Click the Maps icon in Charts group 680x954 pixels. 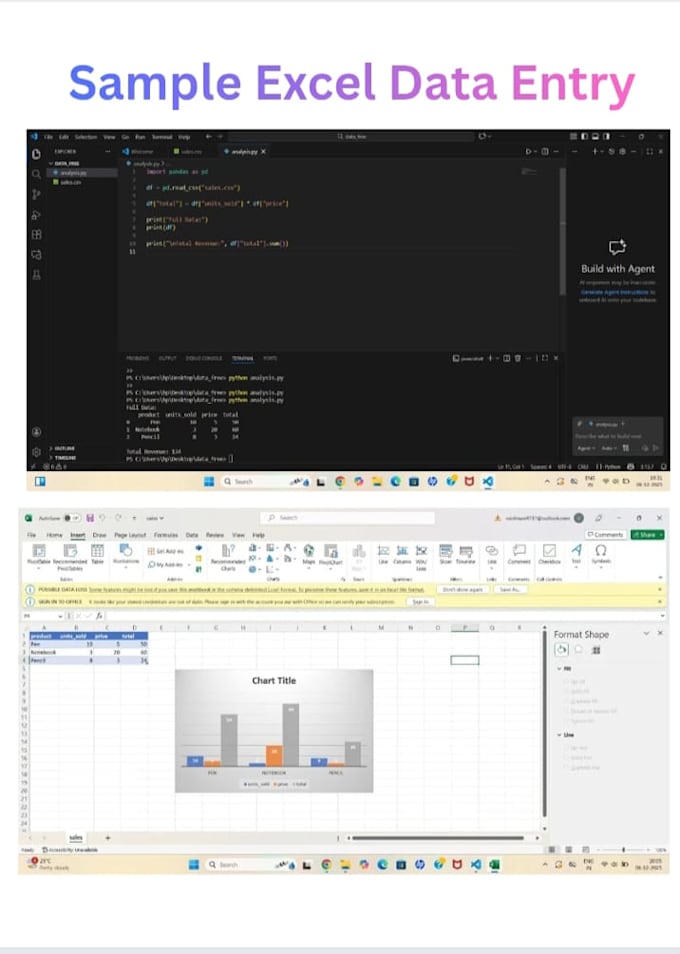point(309,555)
